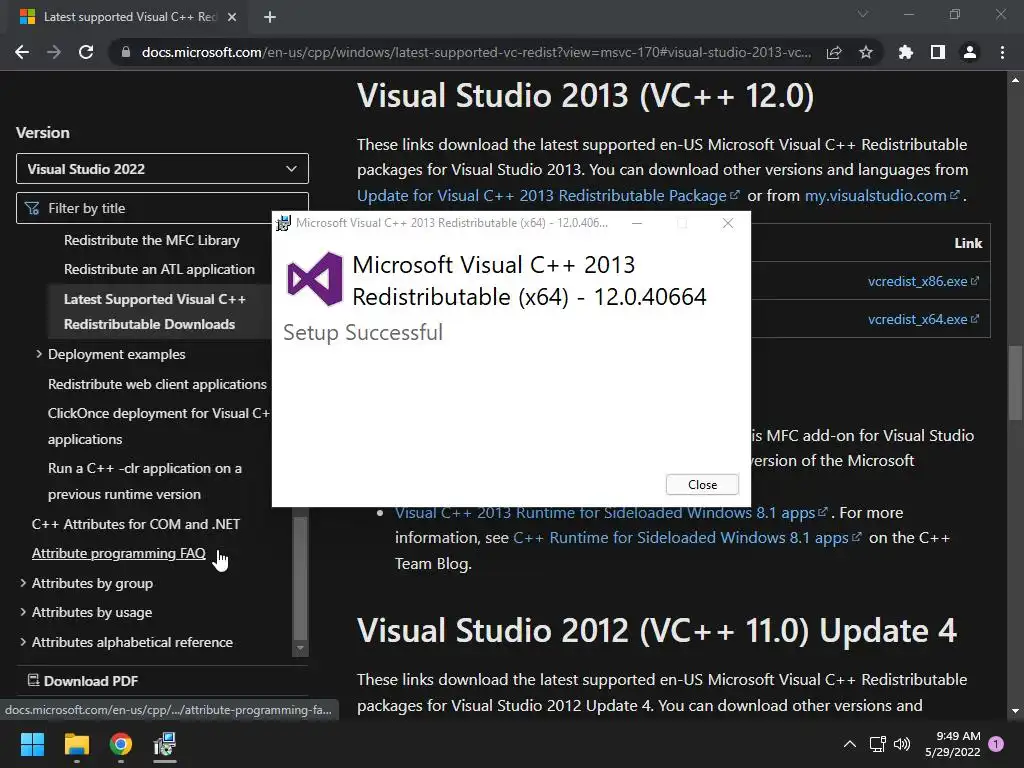Open the Windows Start menu
Viewport: 1024px width, 768px height.
[32, 744]
